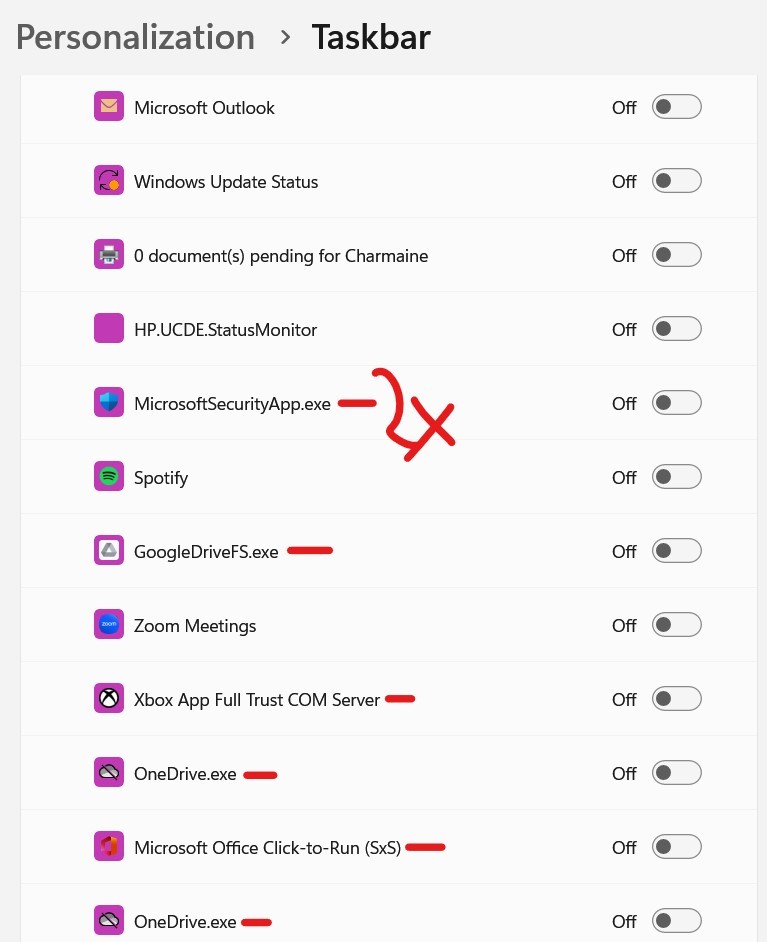The image size is (767, 942).
Task: Click the Xbox App Full Trust COM Server icon
Action: (108, 698)
